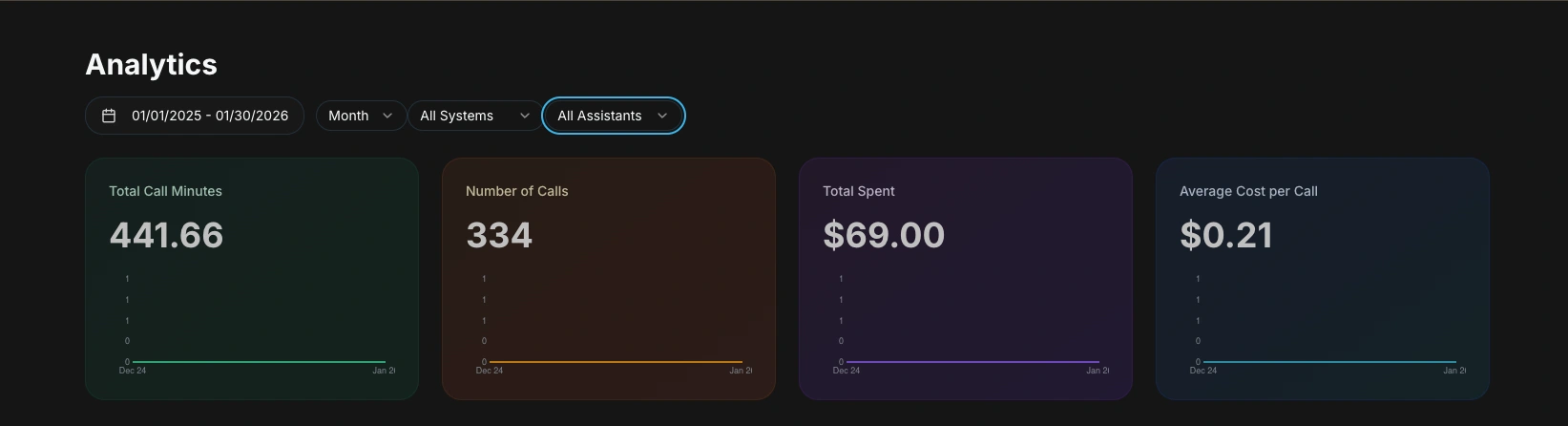Click the green Total Call Minutes chart line
1568x426 pixels.
pyautogui.click(x=258, y=362)
